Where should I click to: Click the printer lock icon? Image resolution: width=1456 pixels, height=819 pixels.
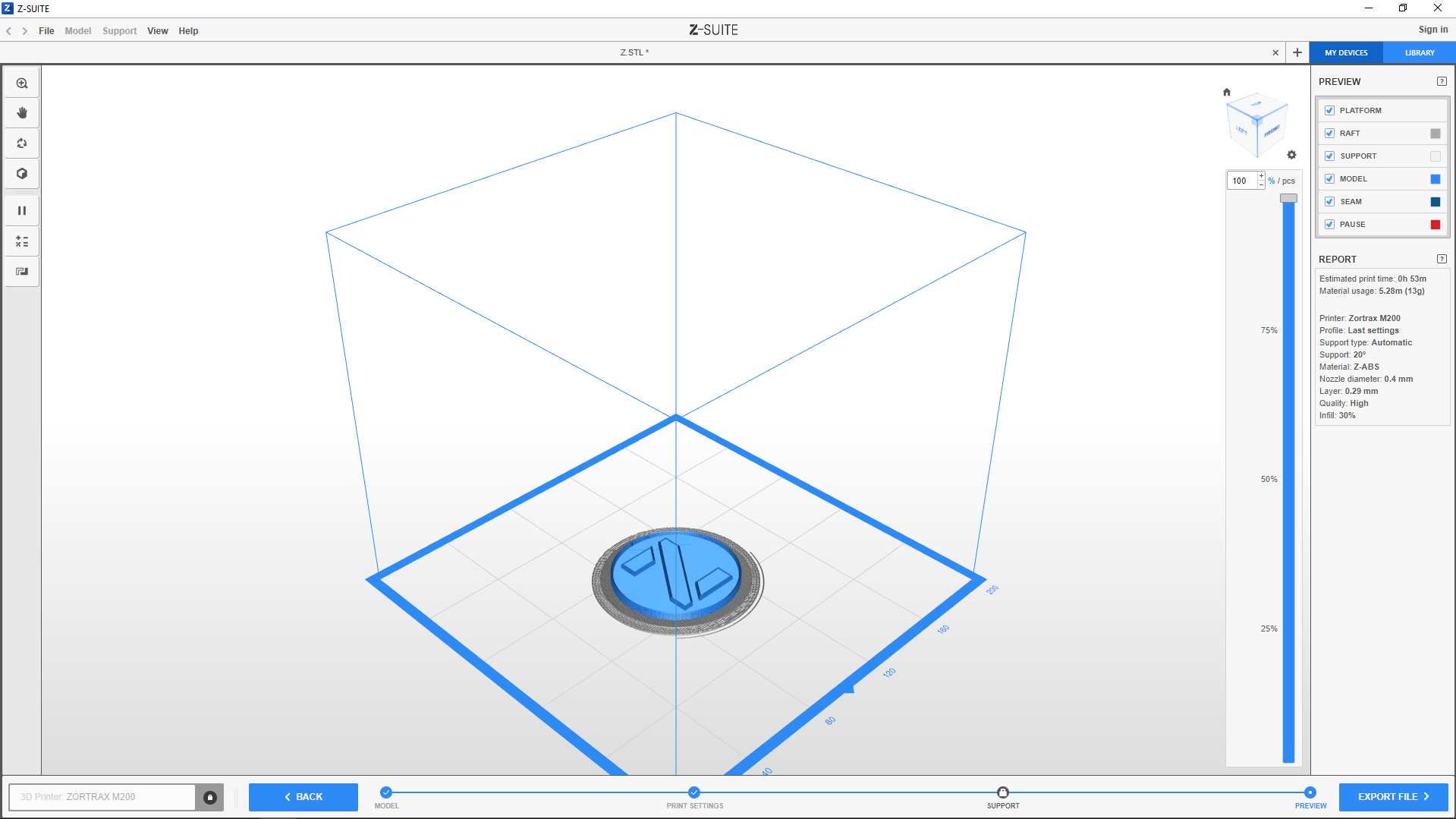(210, 797)
